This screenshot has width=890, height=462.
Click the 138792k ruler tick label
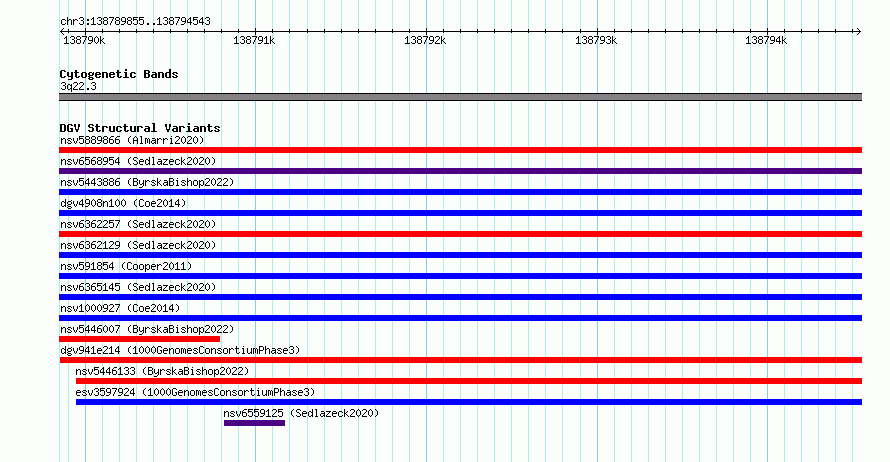click(425, 40)
